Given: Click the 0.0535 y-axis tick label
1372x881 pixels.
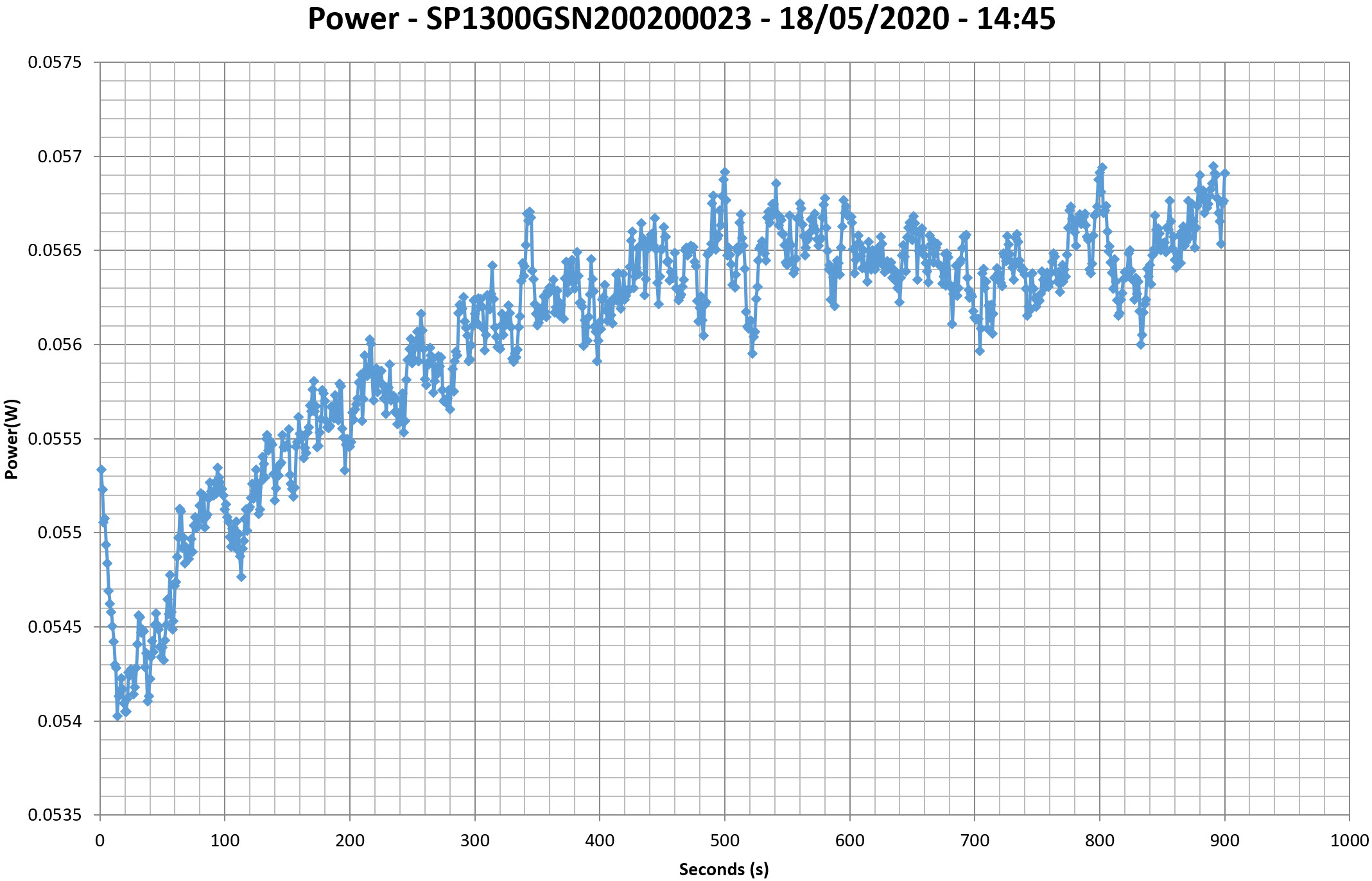Looking at the screenshot, I should 55,815.
